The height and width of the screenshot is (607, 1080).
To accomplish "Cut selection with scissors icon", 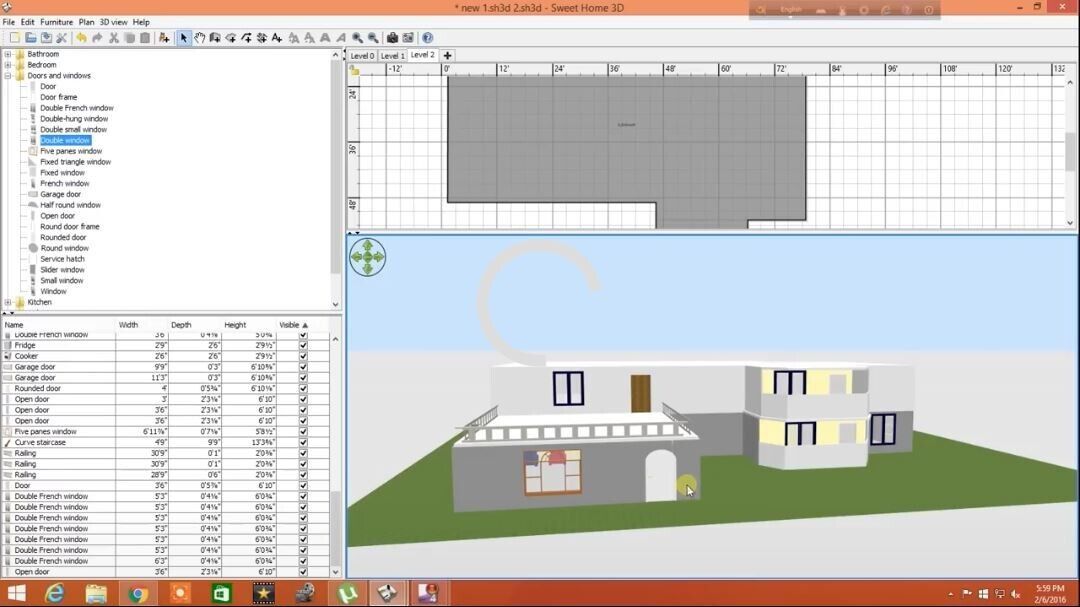I will 114,38.
